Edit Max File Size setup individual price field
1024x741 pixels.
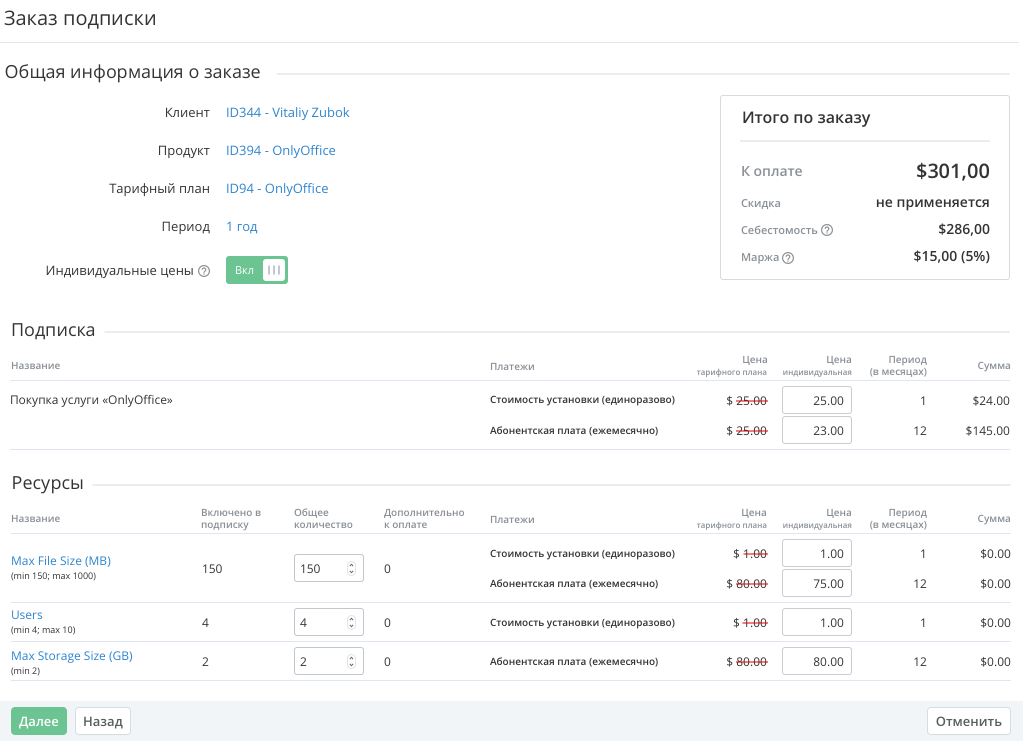point(817,554)
